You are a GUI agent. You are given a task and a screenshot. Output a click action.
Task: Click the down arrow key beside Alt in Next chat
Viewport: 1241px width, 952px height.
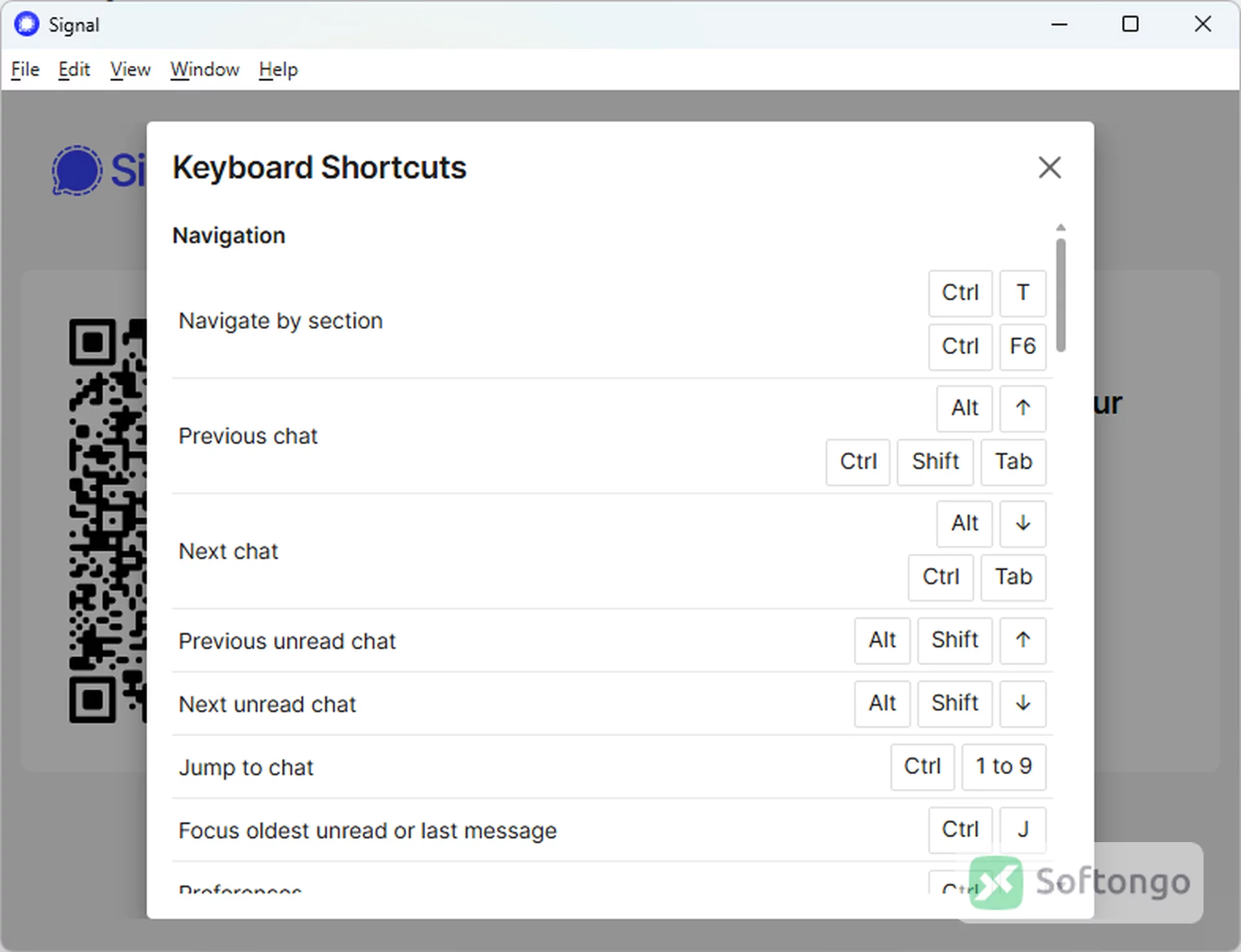point(1023,524)
